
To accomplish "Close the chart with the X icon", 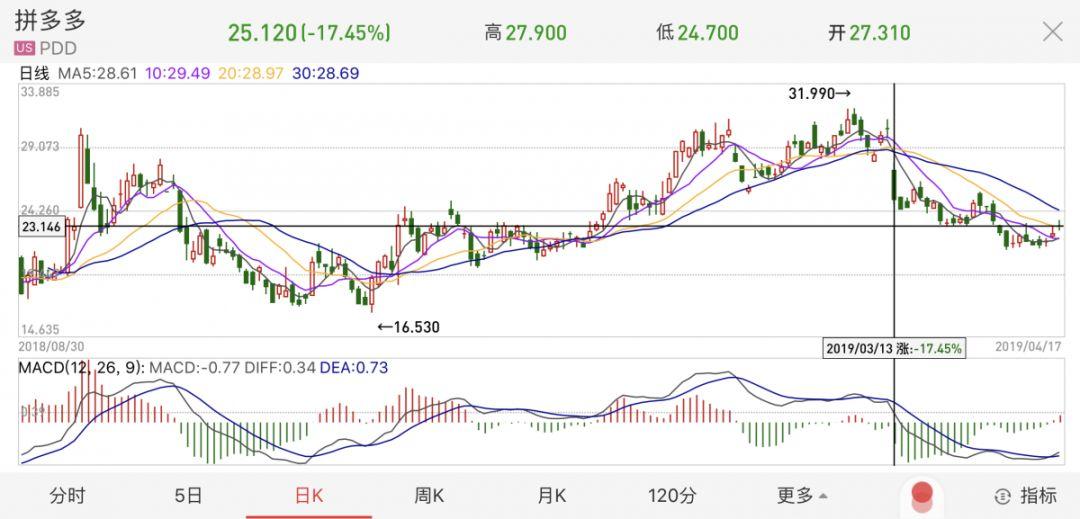I will tap(1052, 32).
